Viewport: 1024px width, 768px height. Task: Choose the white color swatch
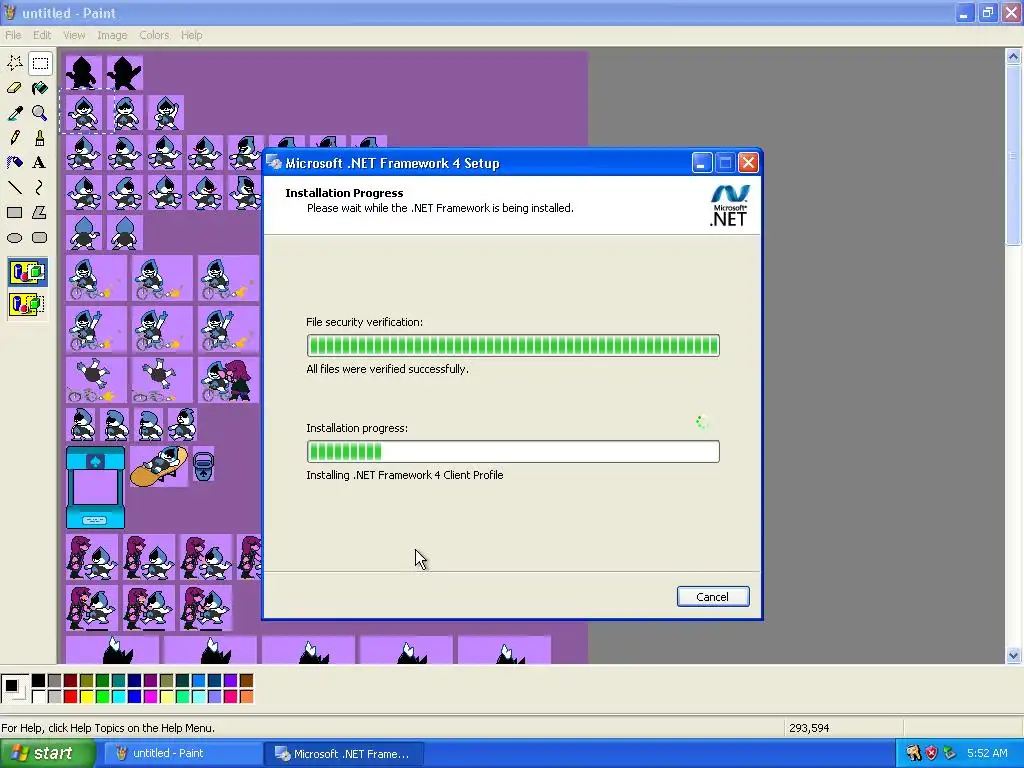coord(39,697)
